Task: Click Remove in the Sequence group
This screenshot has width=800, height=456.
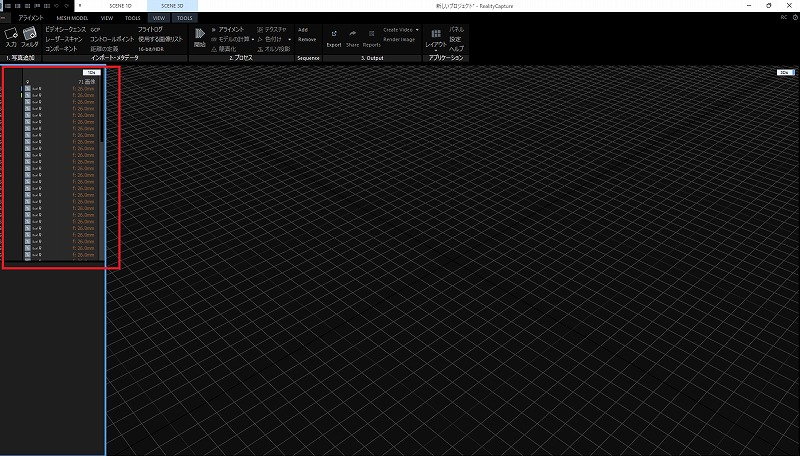Action: tap(307, 39)
